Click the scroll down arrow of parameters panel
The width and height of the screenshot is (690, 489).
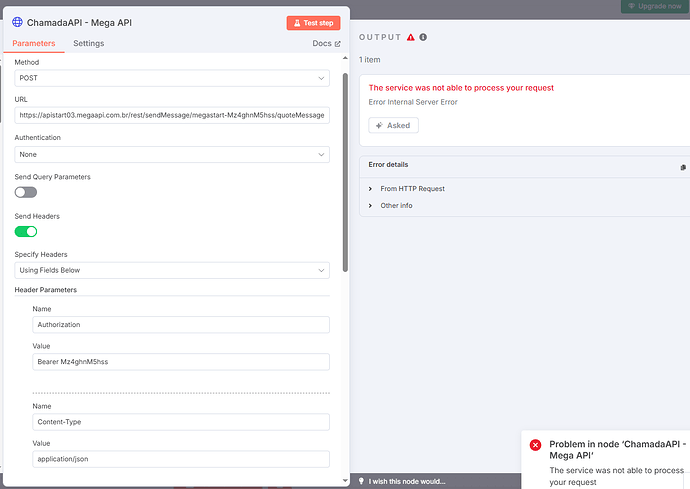(x=345, y=481)
